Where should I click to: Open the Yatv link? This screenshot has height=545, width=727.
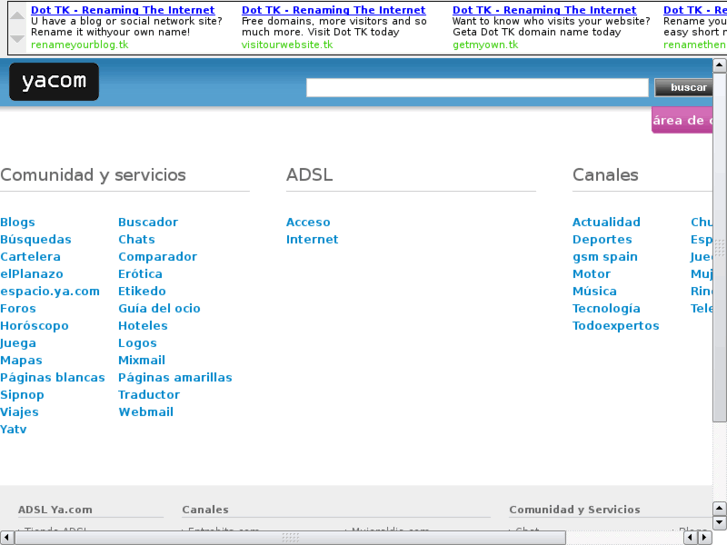(x=13, y=429)
